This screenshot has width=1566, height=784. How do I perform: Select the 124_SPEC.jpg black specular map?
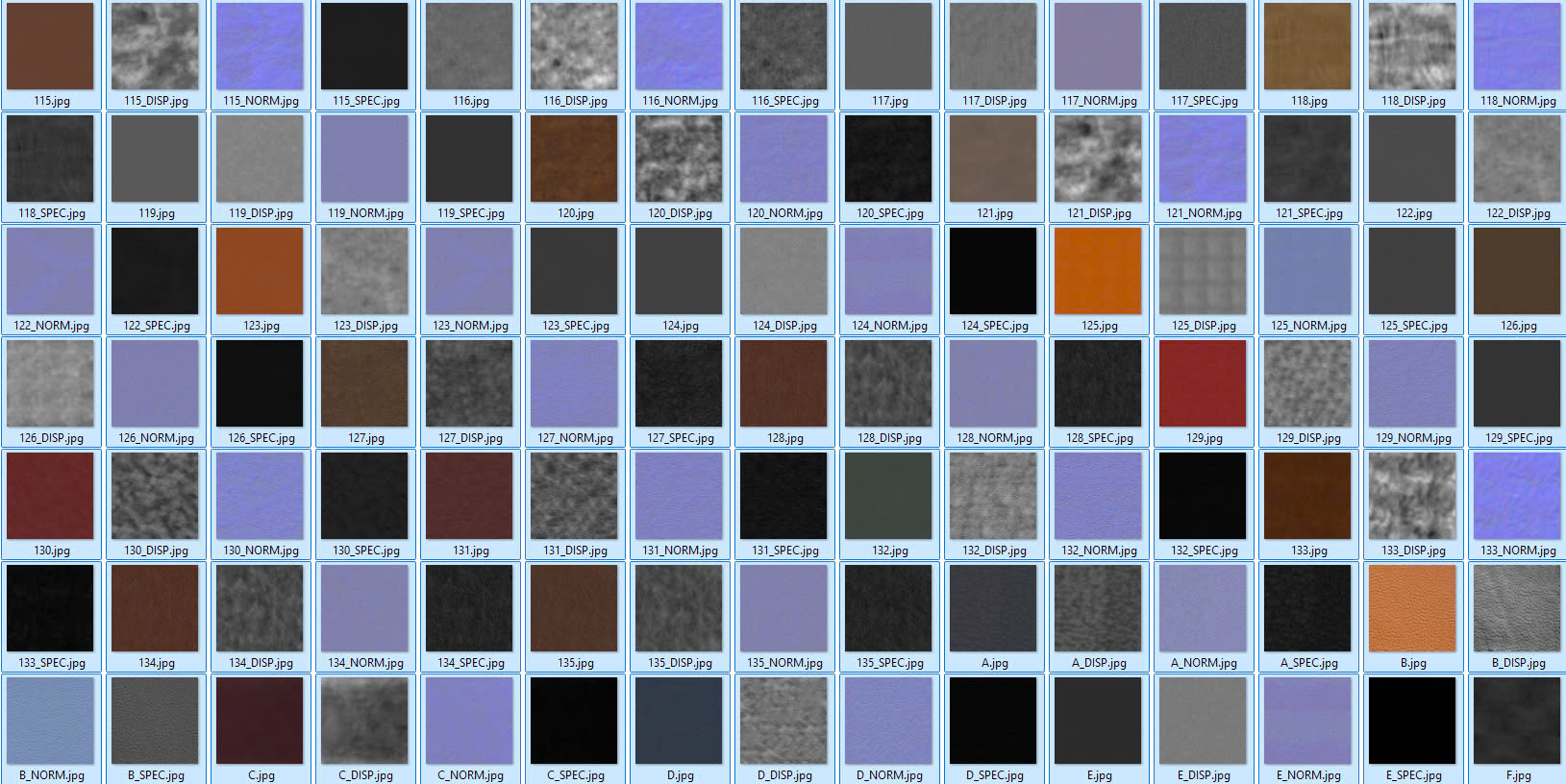(993, 272)
